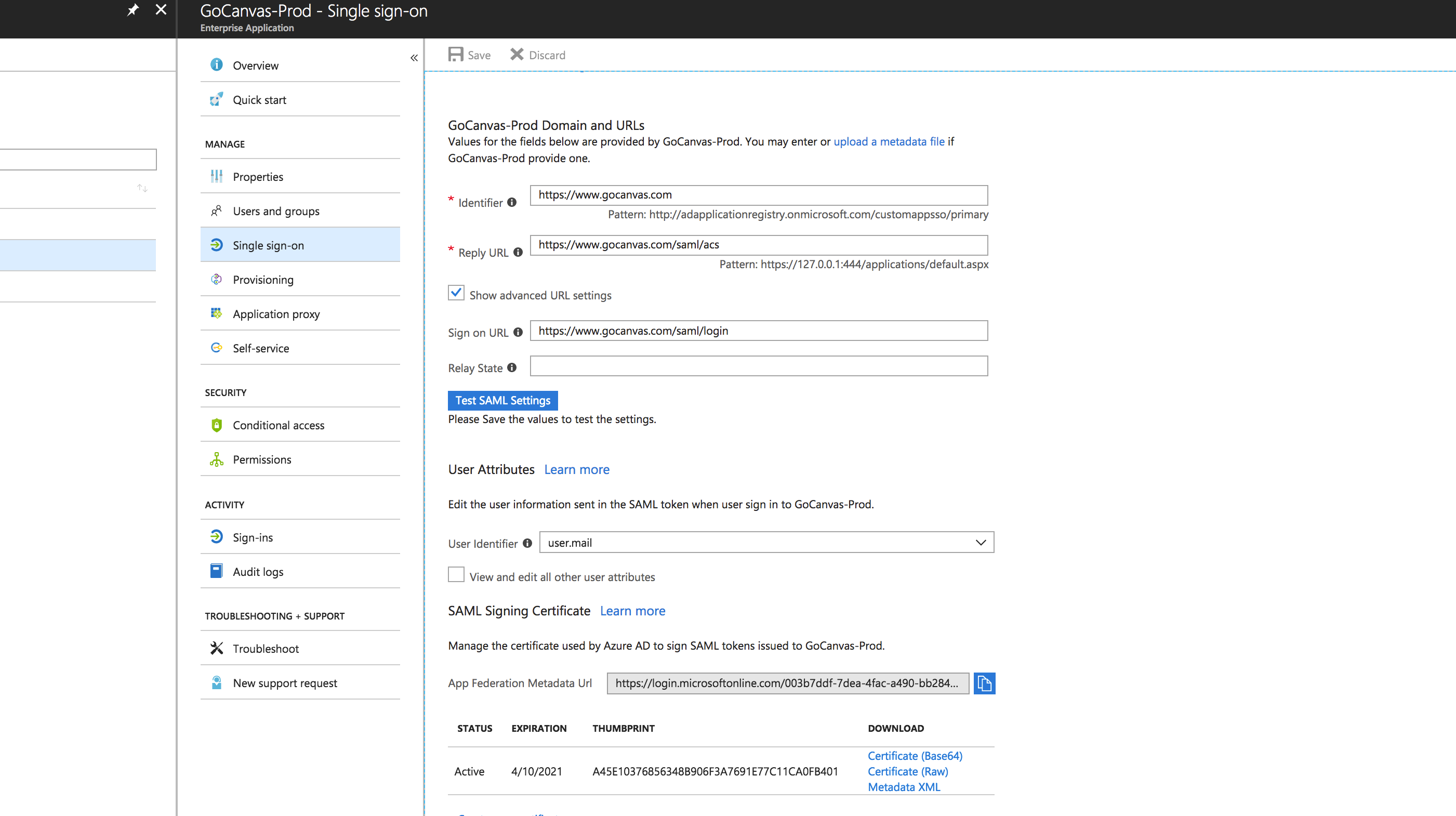The image size is (1456, 816).
Task: Click the sort arrows icon in the left blade
Action: click(x=142, y=188)
